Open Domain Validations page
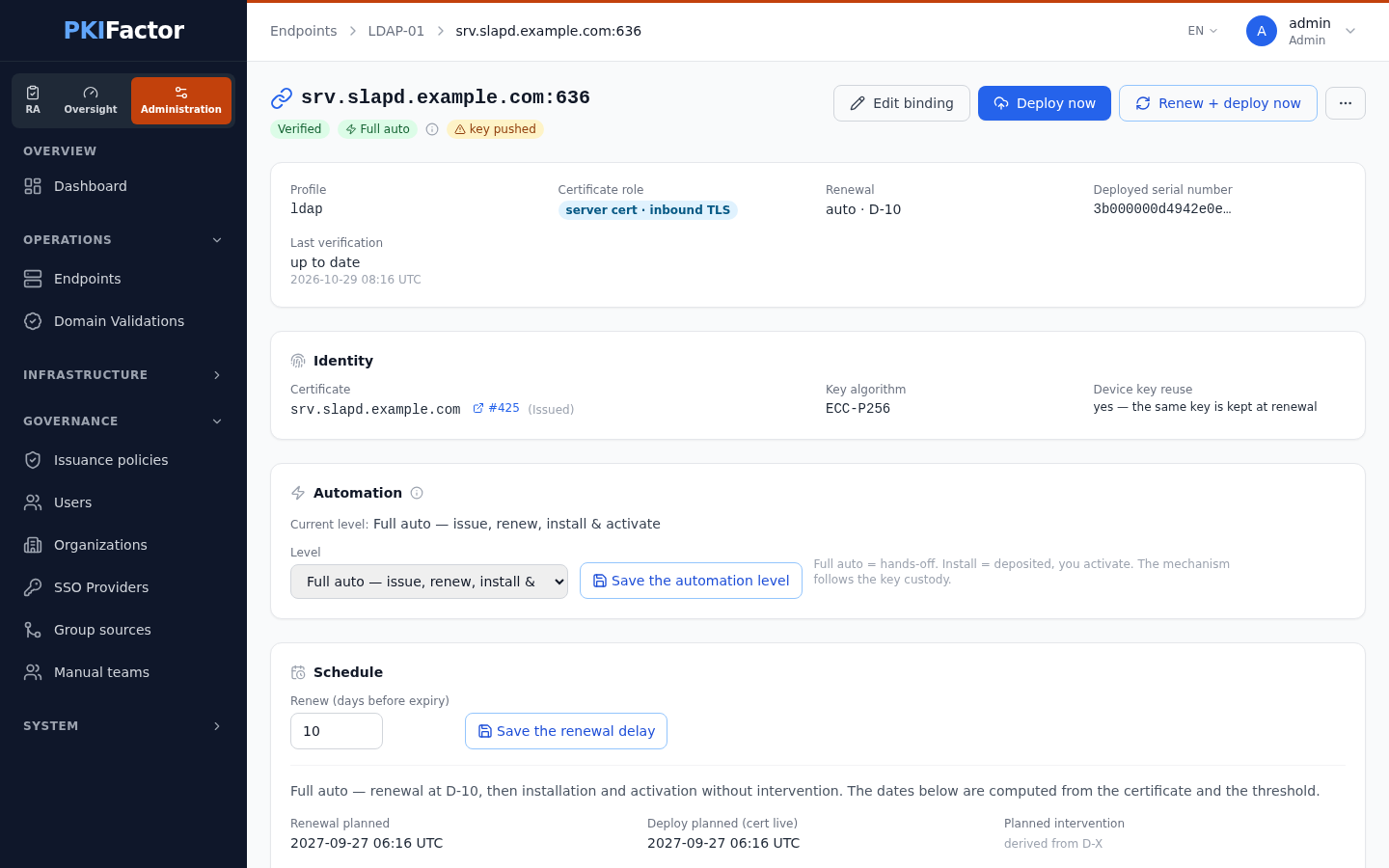This screenshot has width=1389, height=868. pos(123,321)
